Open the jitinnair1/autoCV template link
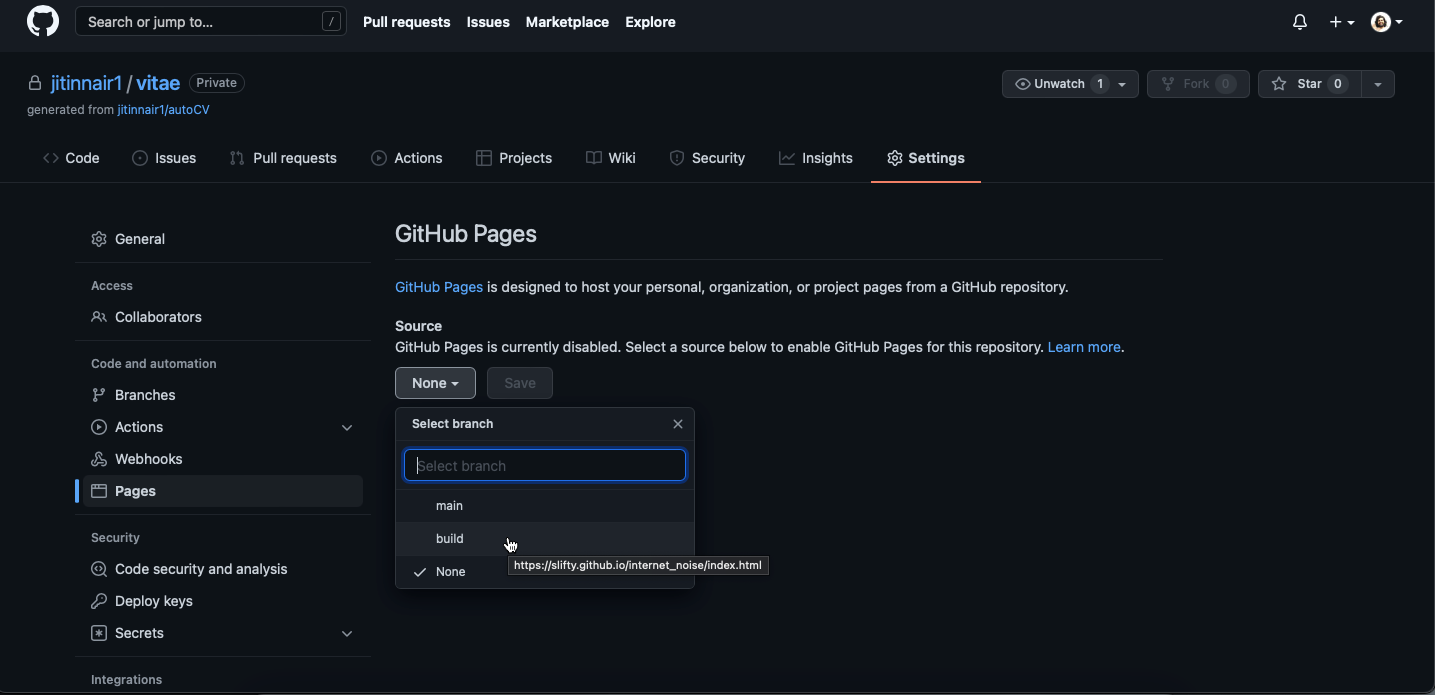1435x695 pixels. (x=163, y=110)
